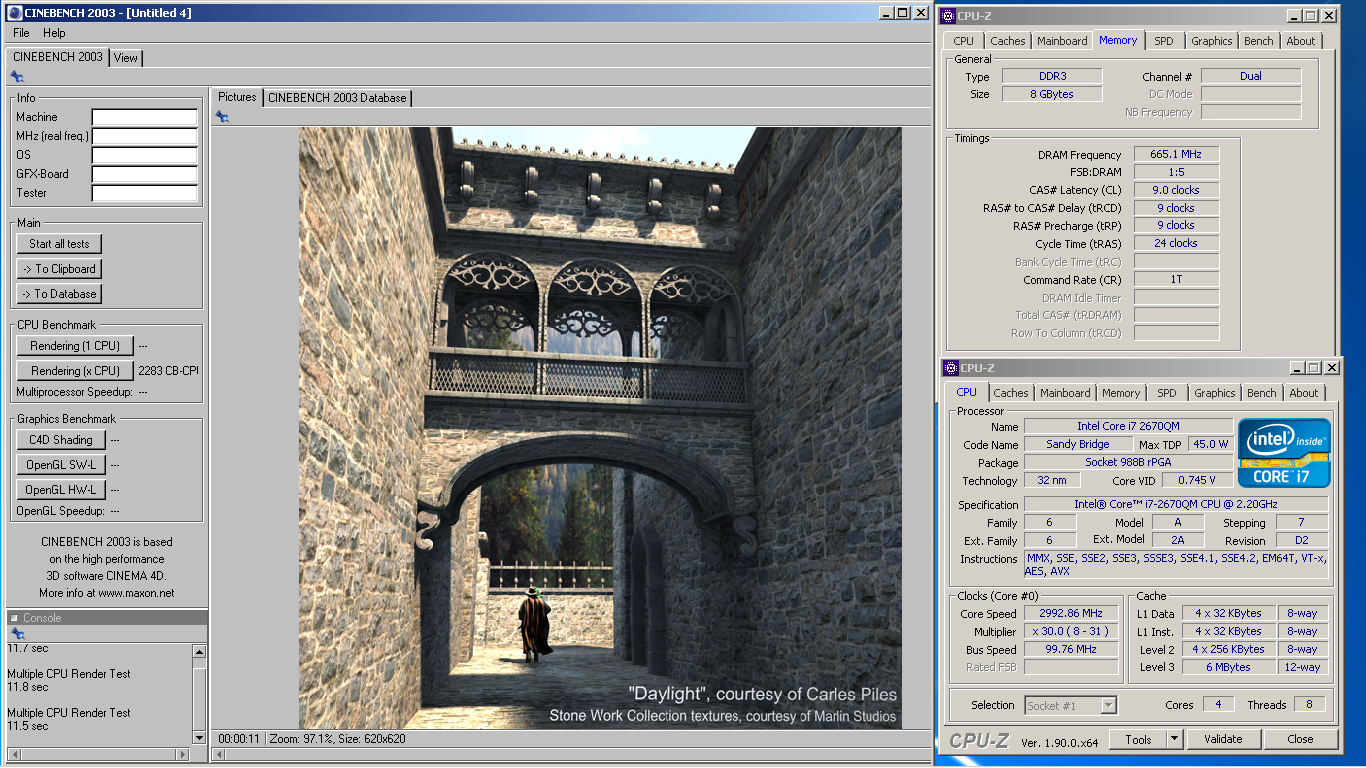Viewport: 1366px width, 768px height.
Task: Switch to the CINEBENCH 2003 tab
Action: (57, 57)
